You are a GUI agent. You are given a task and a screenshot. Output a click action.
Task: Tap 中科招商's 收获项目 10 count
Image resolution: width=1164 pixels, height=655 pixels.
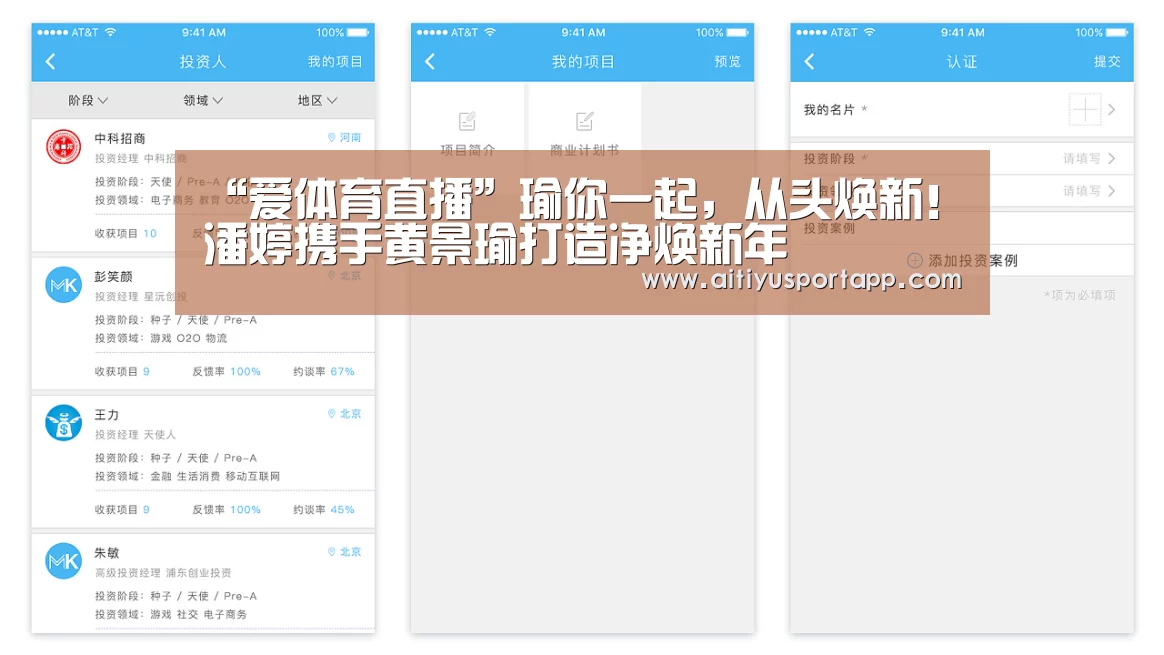pyautogui.click(x=150, y=233)
